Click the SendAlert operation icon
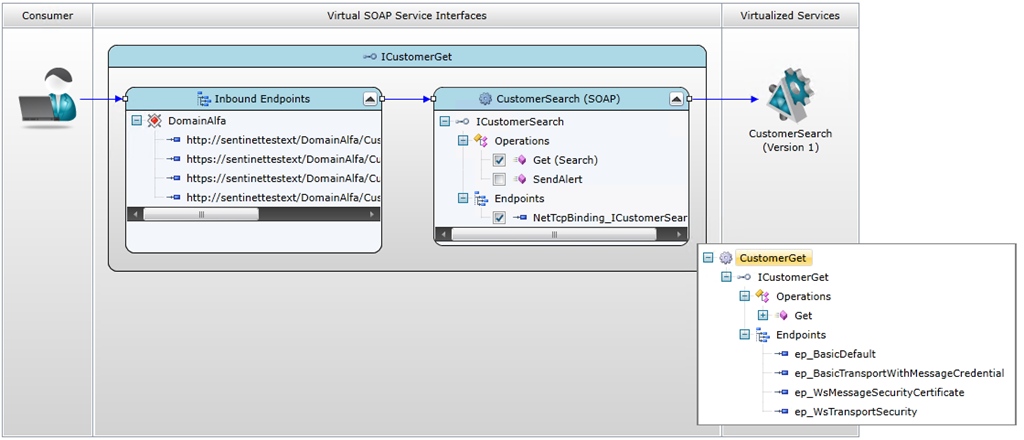Screen dimensions: 1024x440 pyautogui.click(x=519, y=179)
